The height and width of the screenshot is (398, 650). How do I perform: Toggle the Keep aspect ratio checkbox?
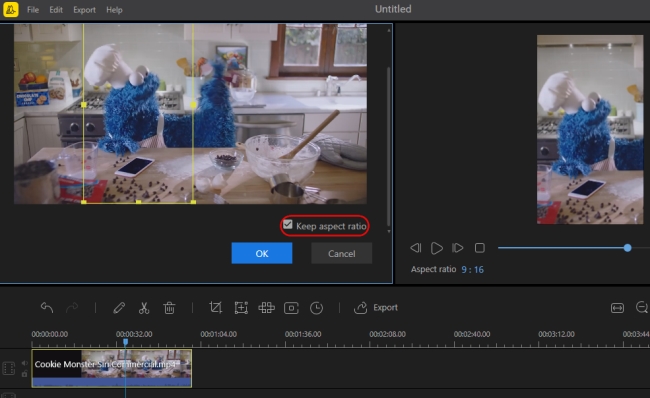(288, 225)
